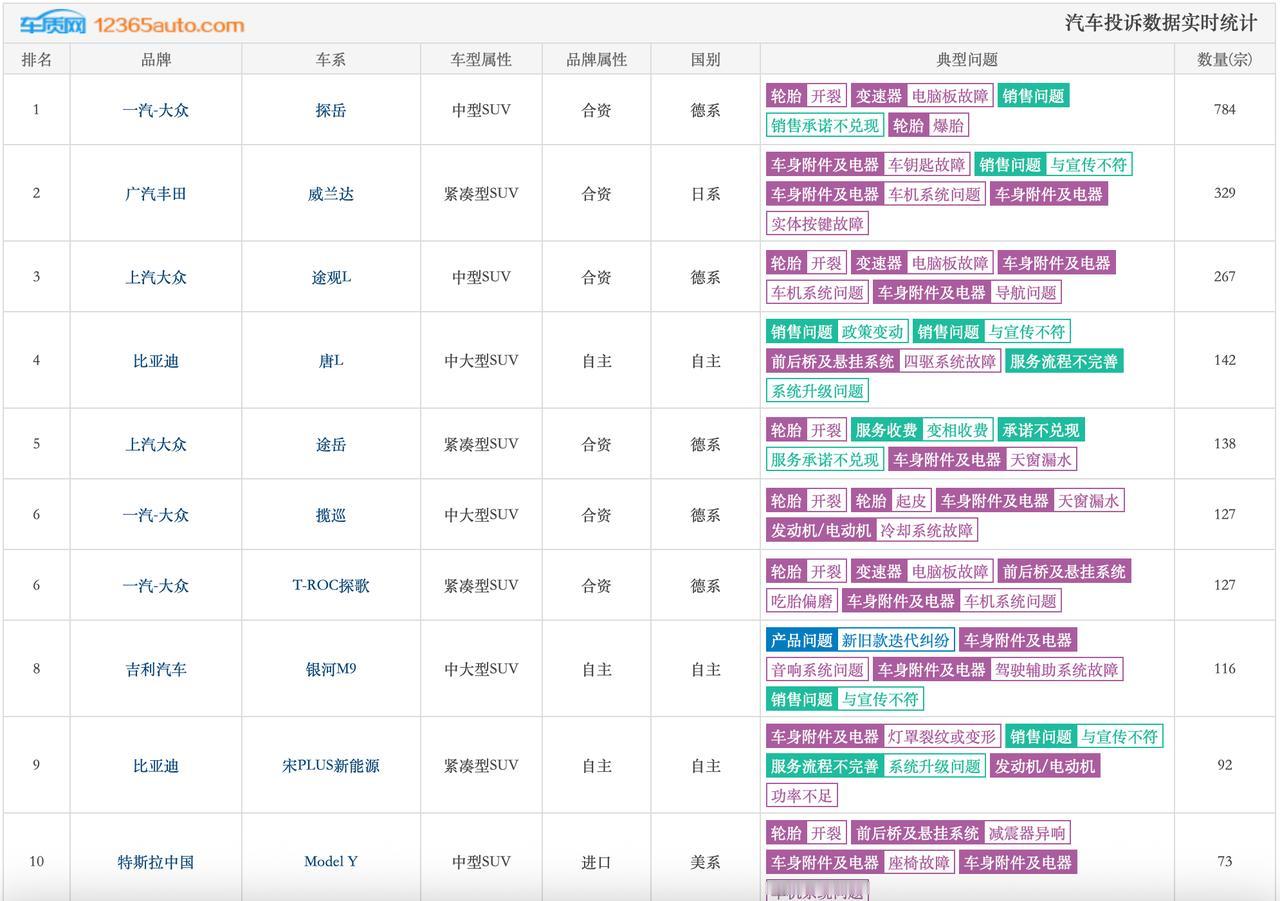Click the 四驱系统故障 issue tag

click(x=950, y=361)
